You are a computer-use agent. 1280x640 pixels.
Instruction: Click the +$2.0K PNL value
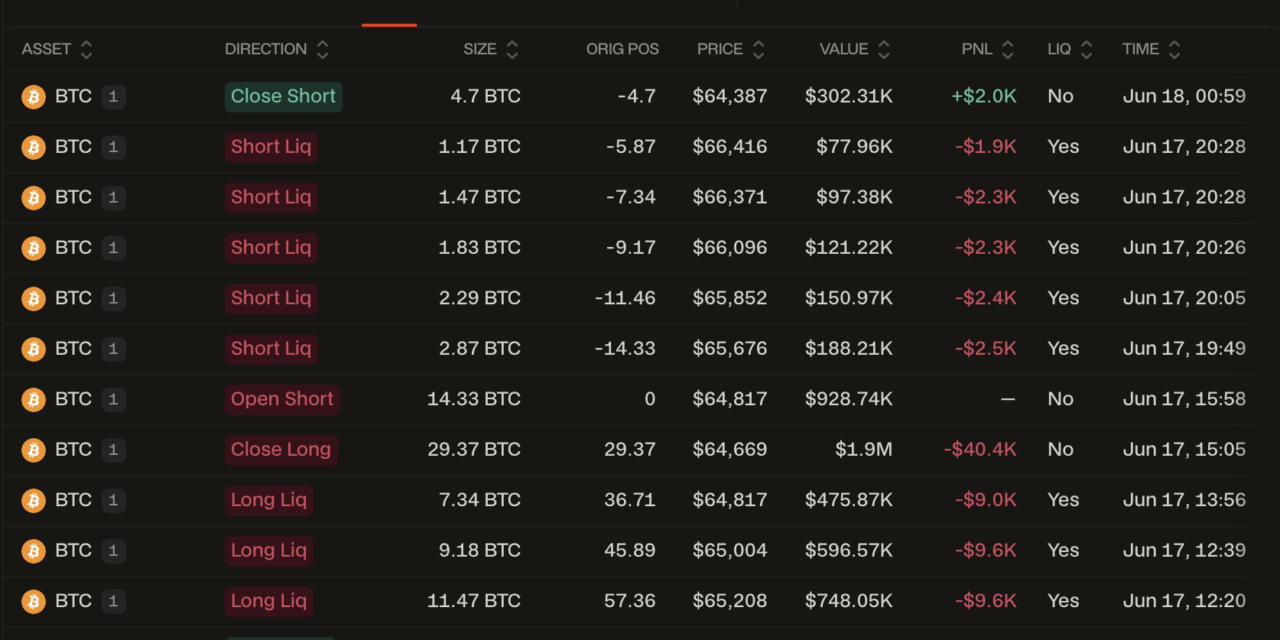coord(984,97)
